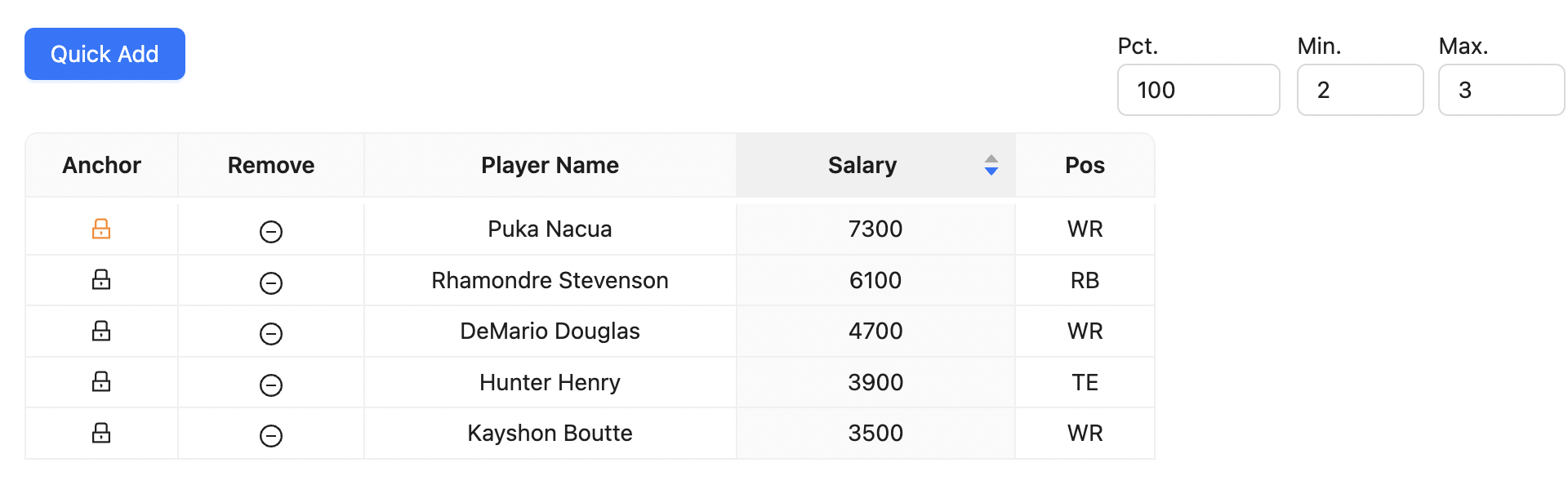Viewport: 1568px width, 485px height.
Task: Toggle the anchor lock for DeMario Douglas
Action: (101, 331)
